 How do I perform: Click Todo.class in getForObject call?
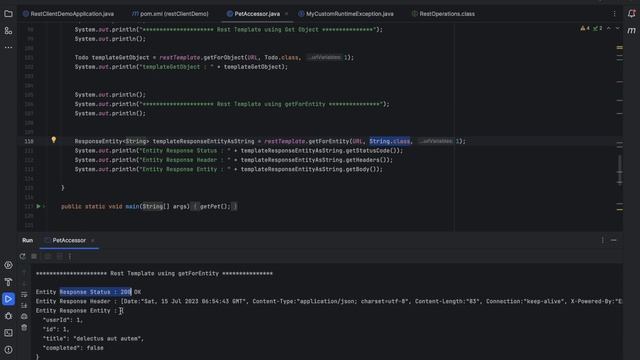pyautogui.click(x=281, y=58)
